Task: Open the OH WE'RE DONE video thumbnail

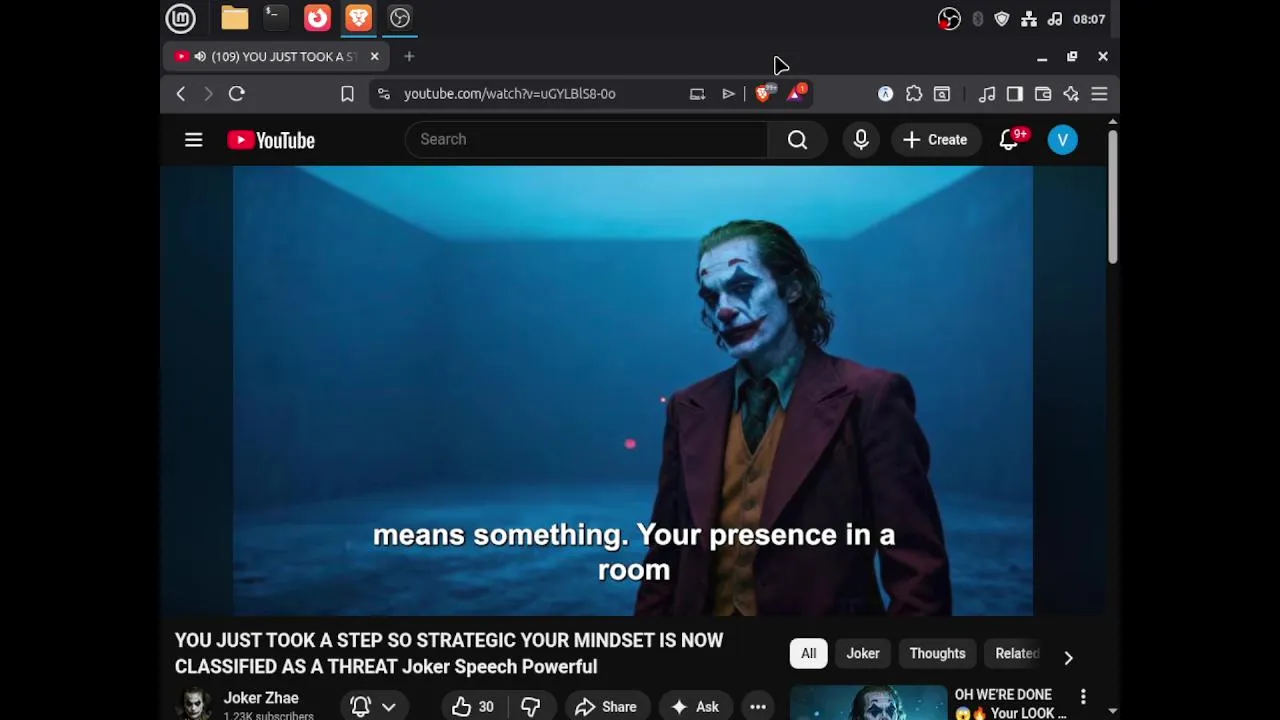Action: click(868, 703)
